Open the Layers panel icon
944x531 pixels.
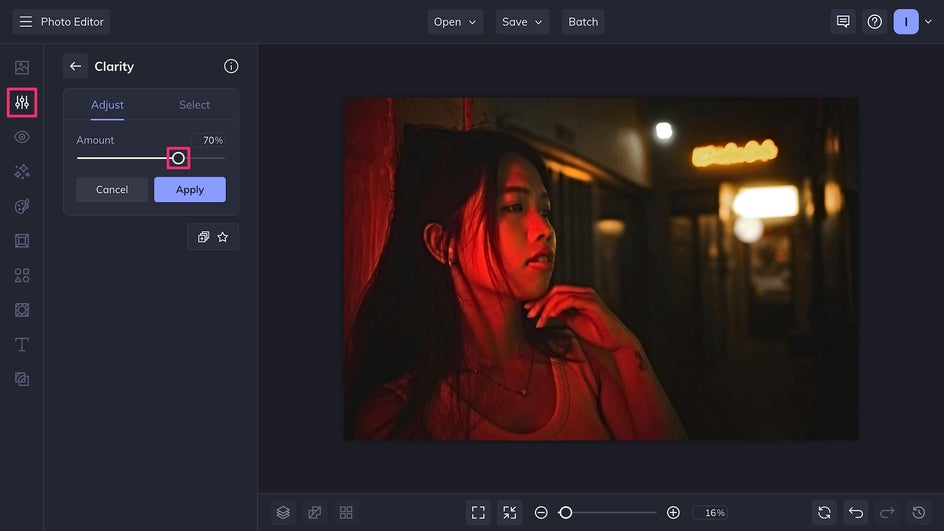(x=283, y=512)
